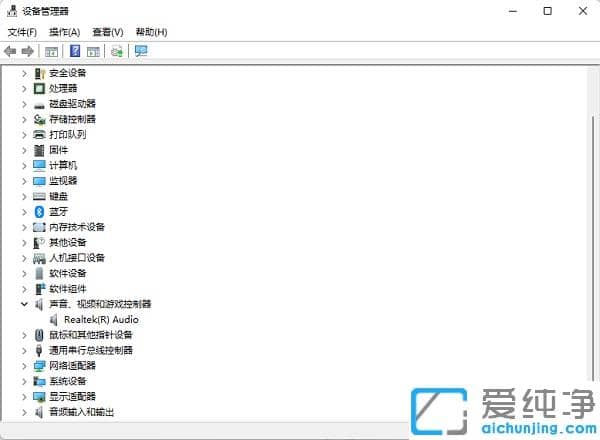This screenshot has height=440, width=600.
Task: Click the 内存技术设备 icon
Action: tap(39, 227)
